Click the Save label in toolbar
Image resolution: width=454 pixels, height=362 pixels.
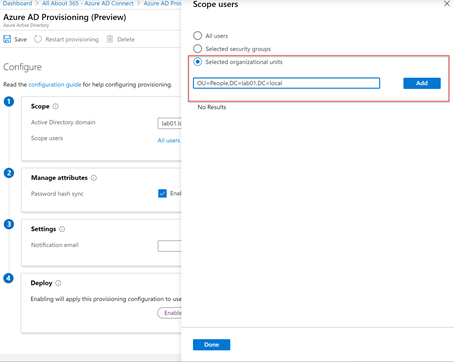[20, 39]
